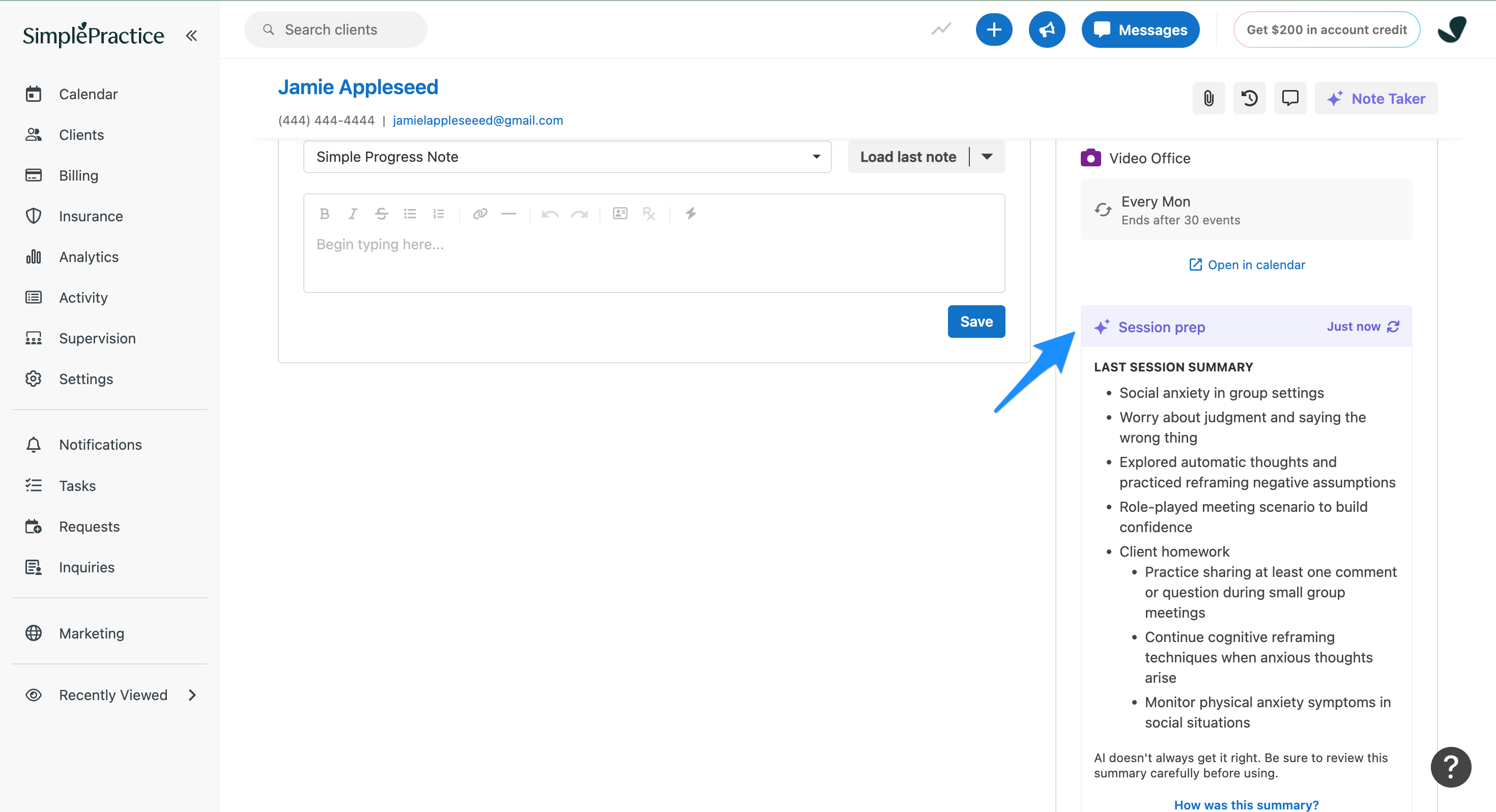Open the chat comment bubble icon

tap(1290, 98)
